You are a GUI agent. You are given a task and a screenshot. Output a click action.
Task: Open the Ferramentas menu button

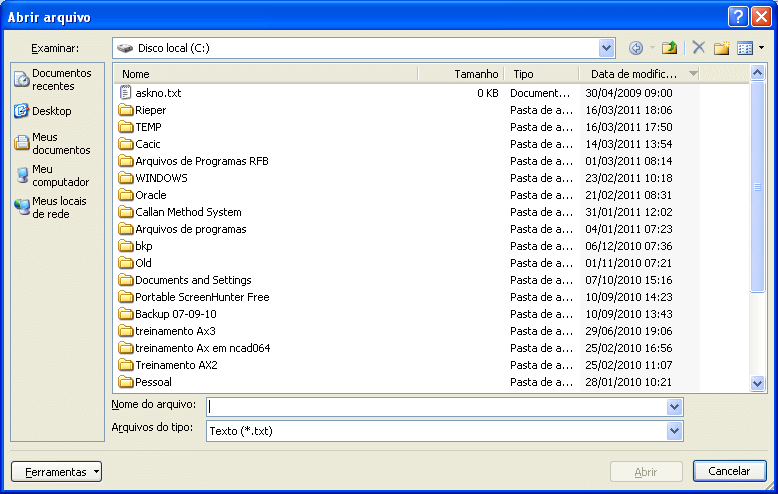tap(56, 472)
